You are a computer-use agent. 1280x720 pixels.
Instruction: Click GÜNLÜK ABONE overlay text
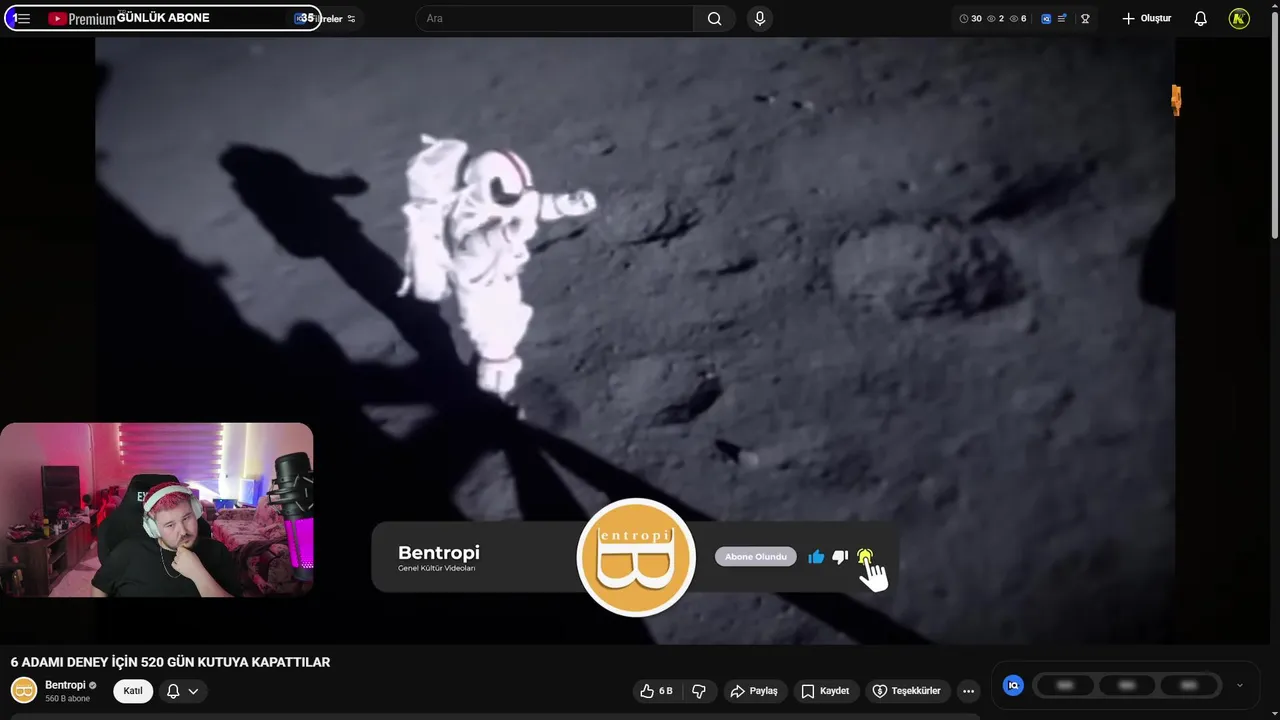click(x=163, y=18)
